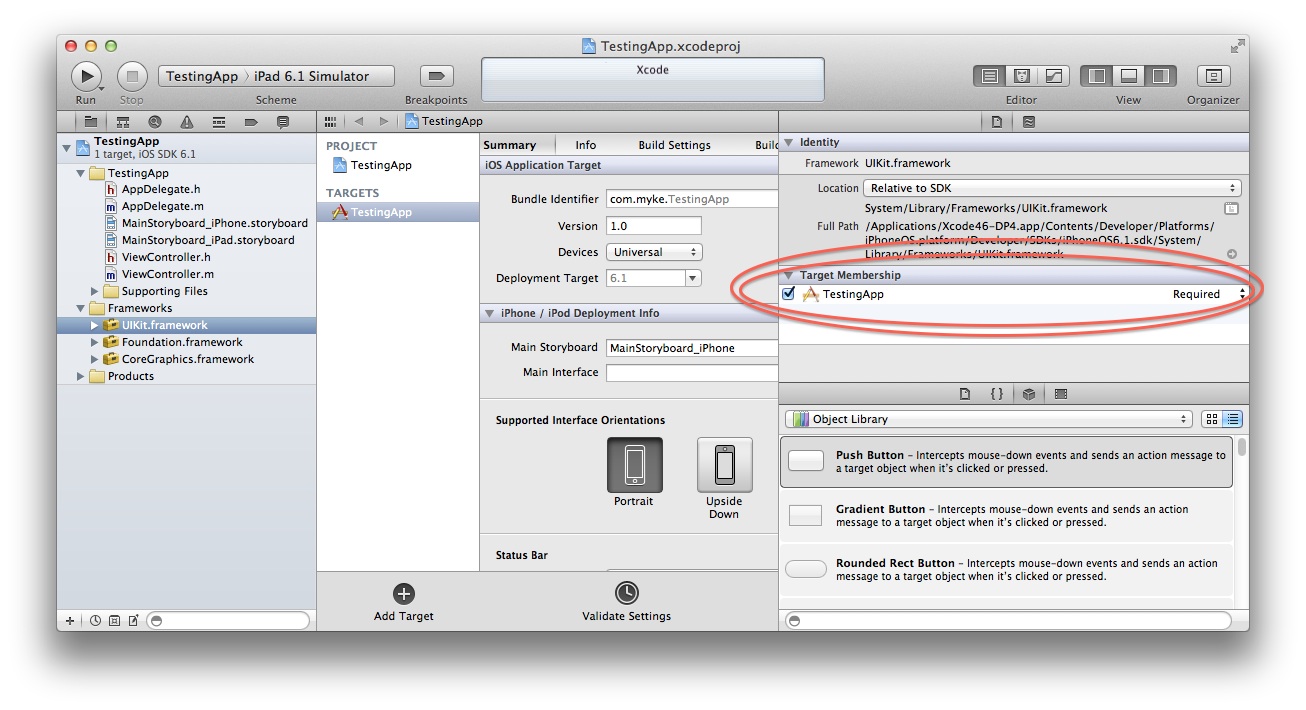Show the Standard editor
1306x710 pixels.
(x=990, y=76)
